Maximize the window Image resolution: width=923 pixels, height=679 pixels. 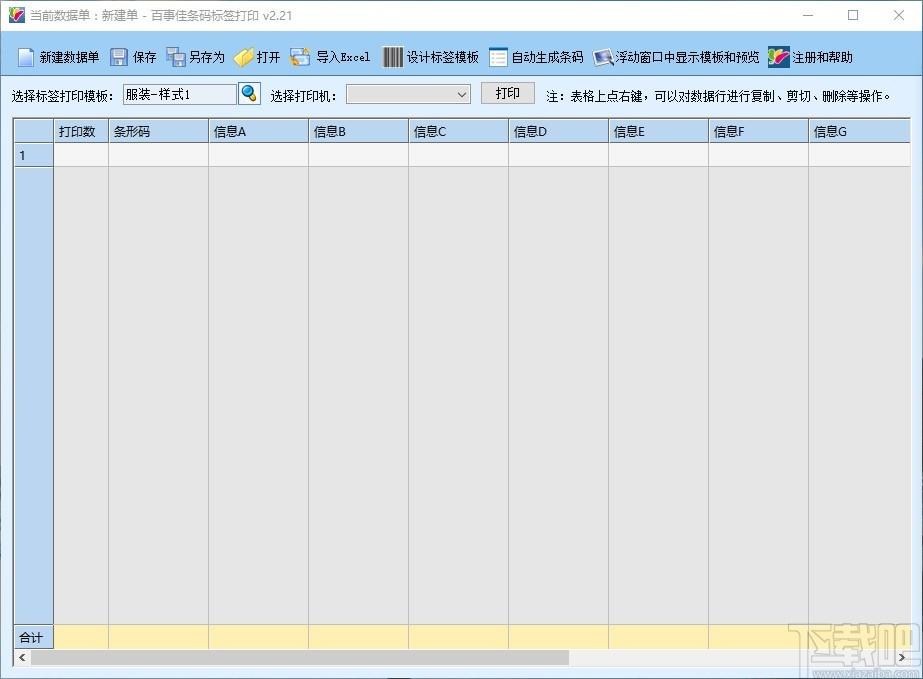tap(853, 15)
